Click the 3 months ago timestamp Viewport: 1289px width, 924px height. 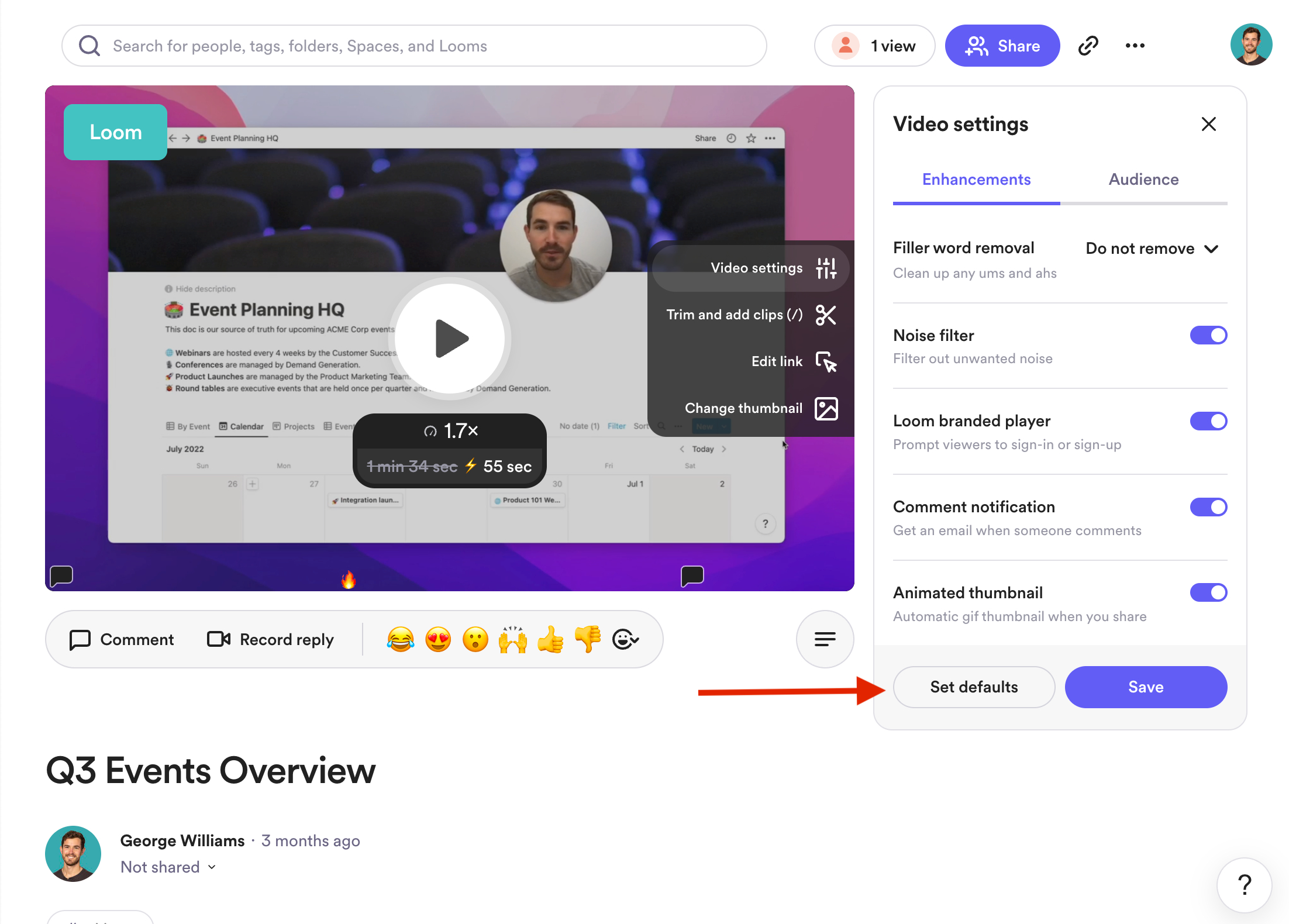(x=311, y=840)
